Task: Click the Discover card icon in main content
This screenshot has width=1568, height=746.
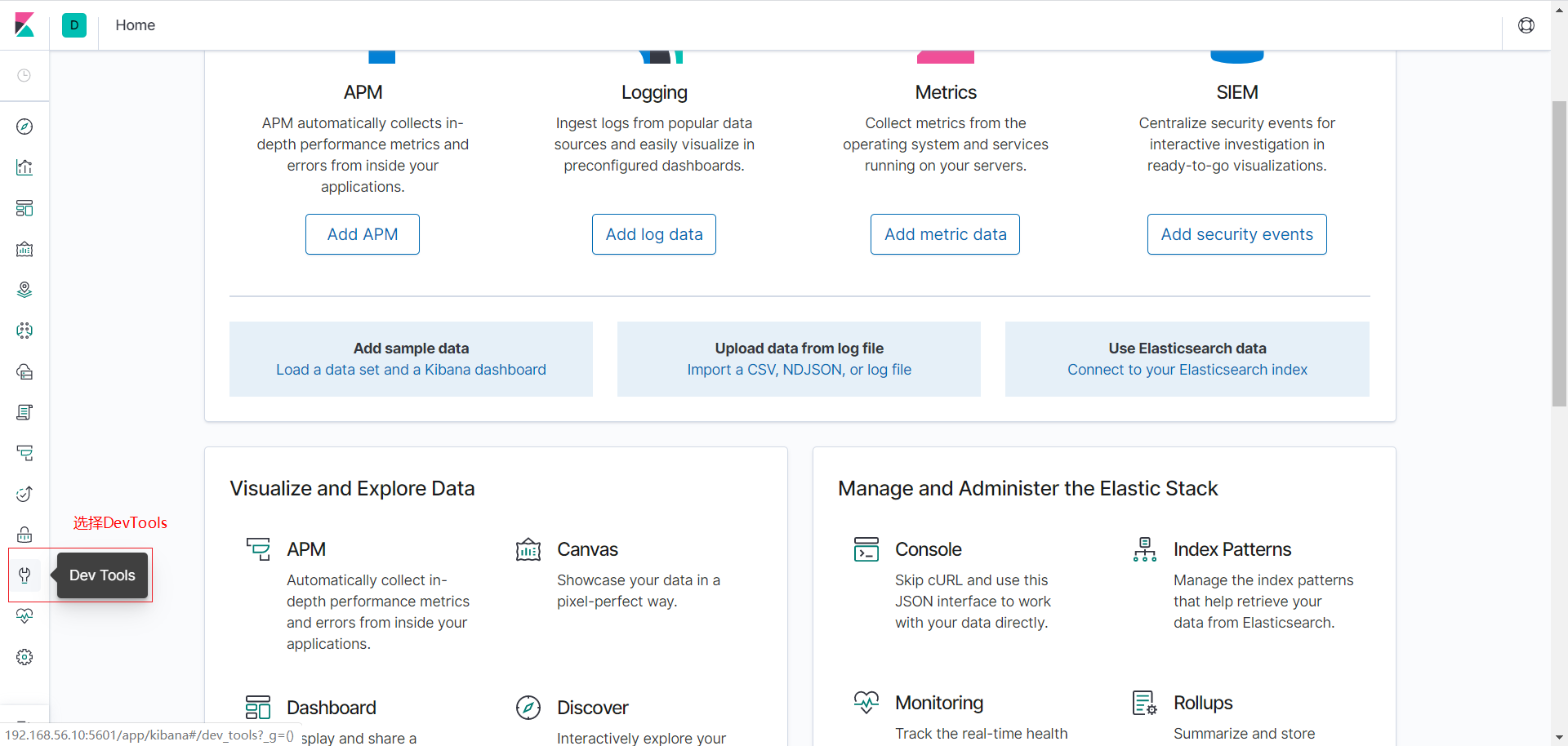Action: [x=528, y=708]
